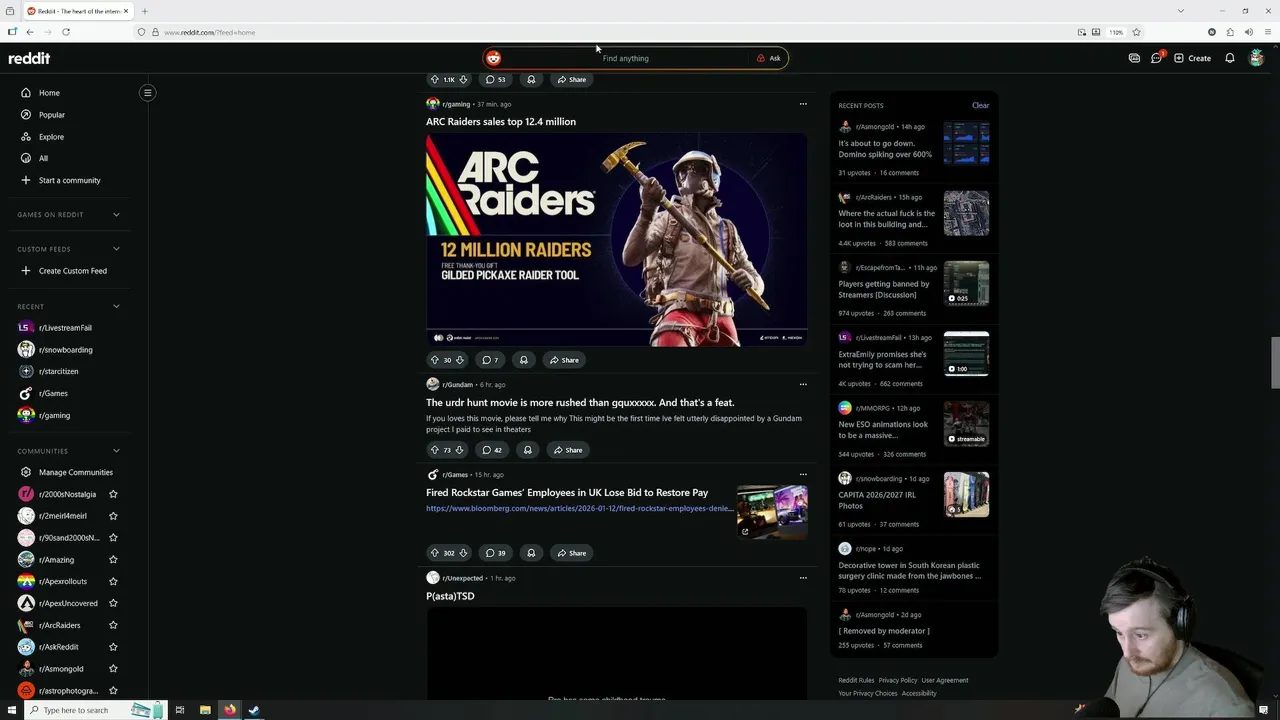Open File Explorer from taskbar
This screenshot has width=1280, height=720.
click(x=205, y=710)
